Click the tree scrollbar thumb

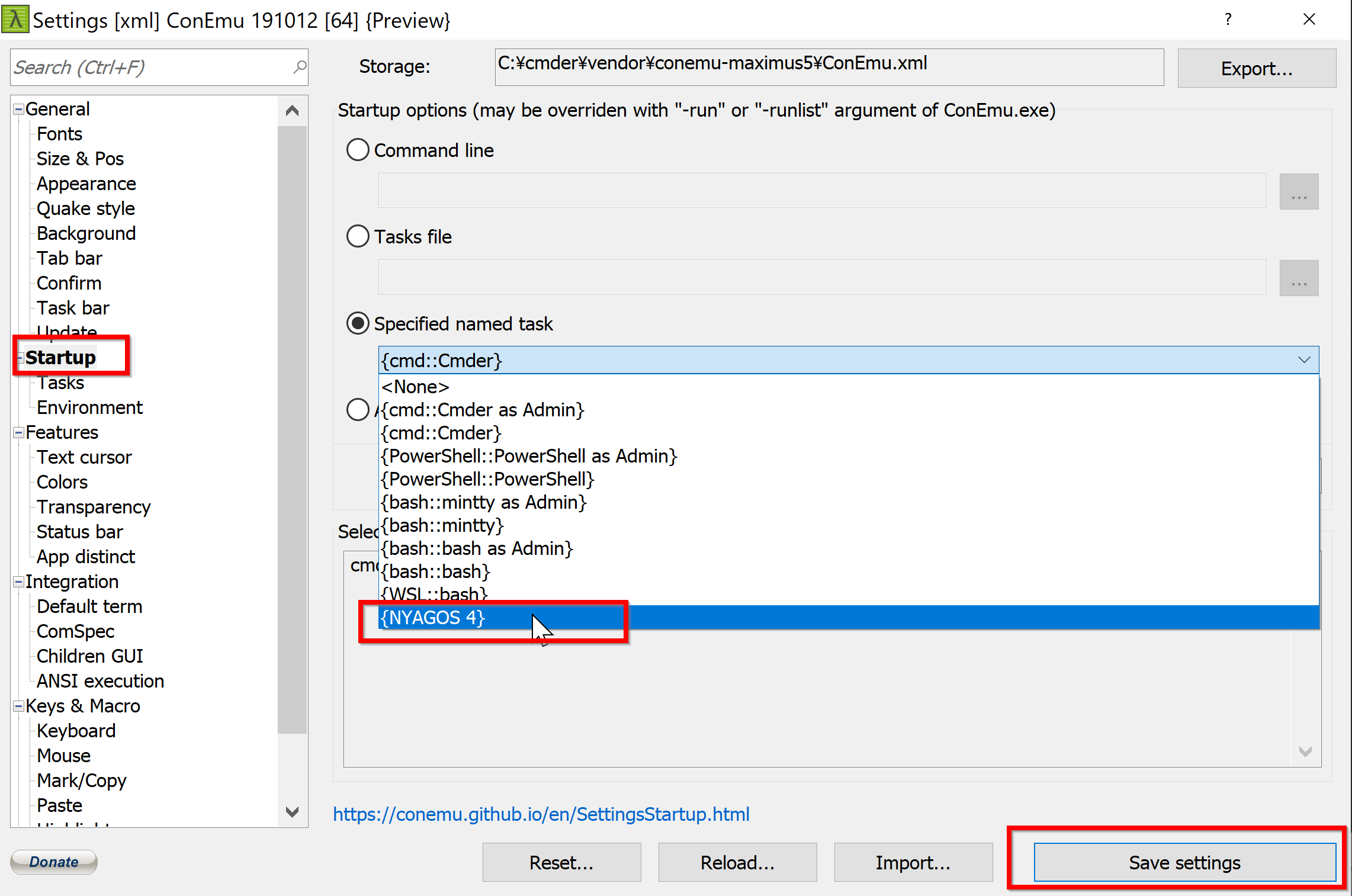[292, 429]
